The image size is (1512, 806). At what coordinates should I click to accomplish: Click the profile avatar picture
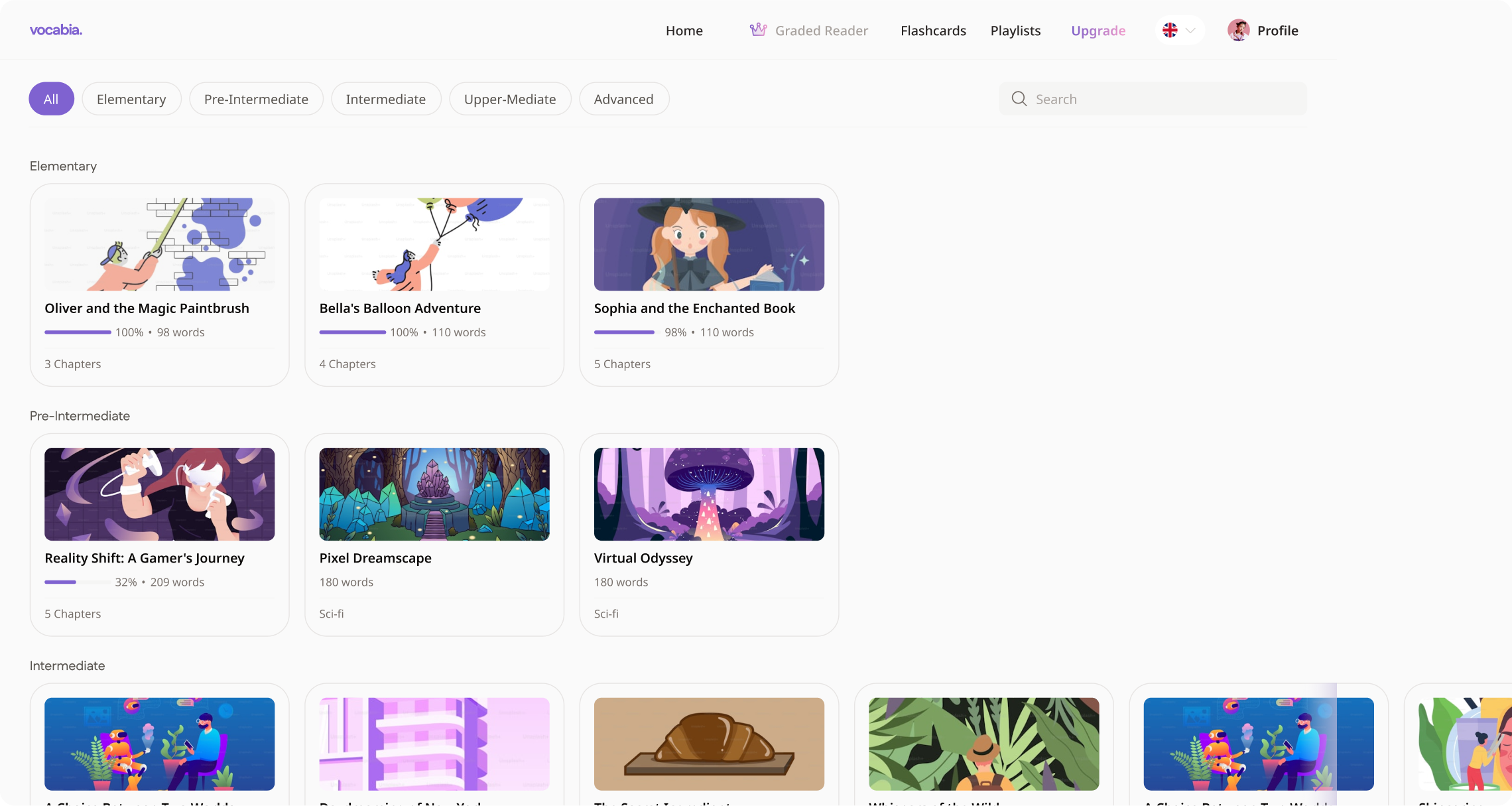[x=1238, y=31]
